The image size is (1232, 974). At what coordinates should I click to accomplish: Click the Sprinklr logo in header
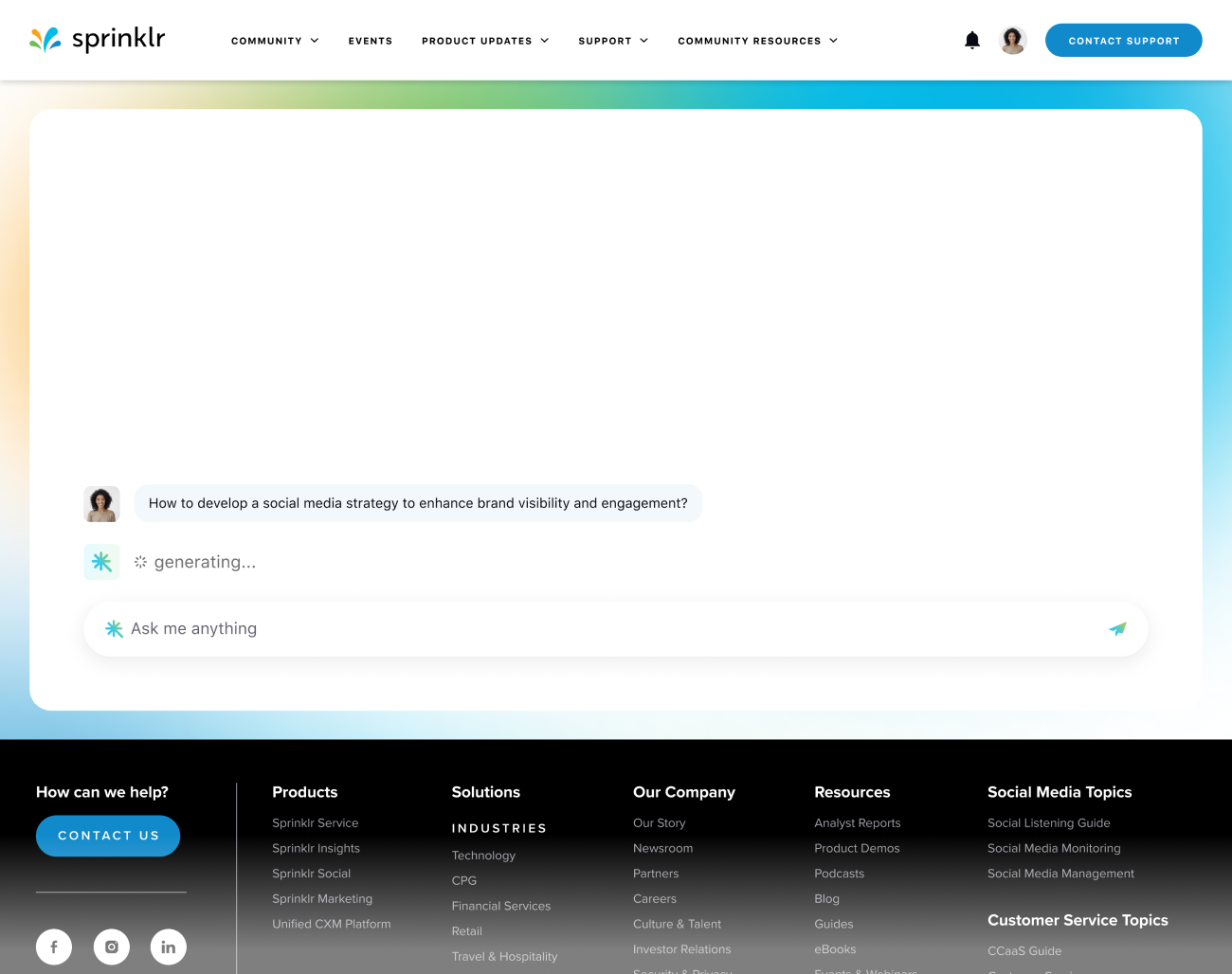pos(98,40)
